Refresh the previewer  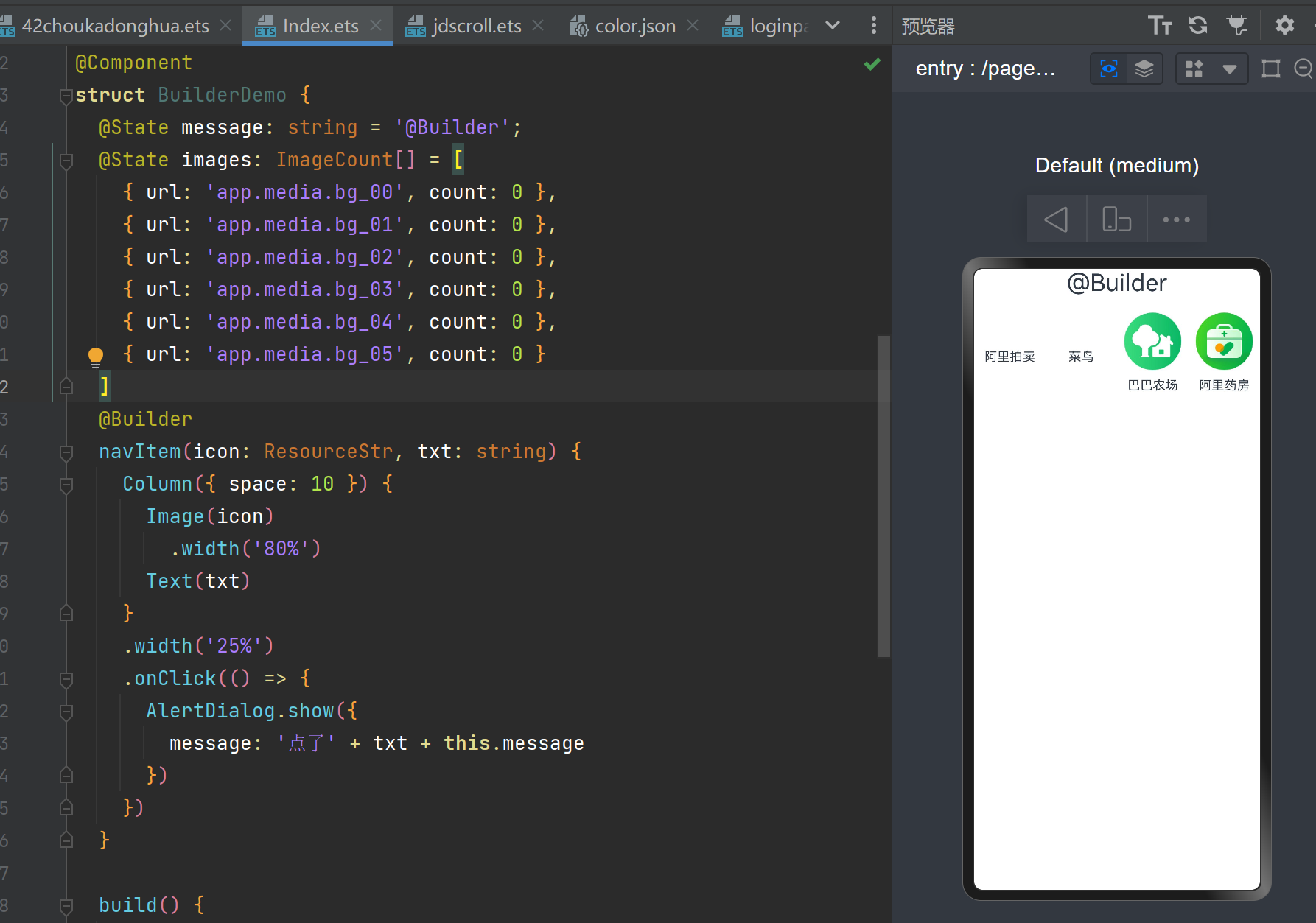(1198, 26)
